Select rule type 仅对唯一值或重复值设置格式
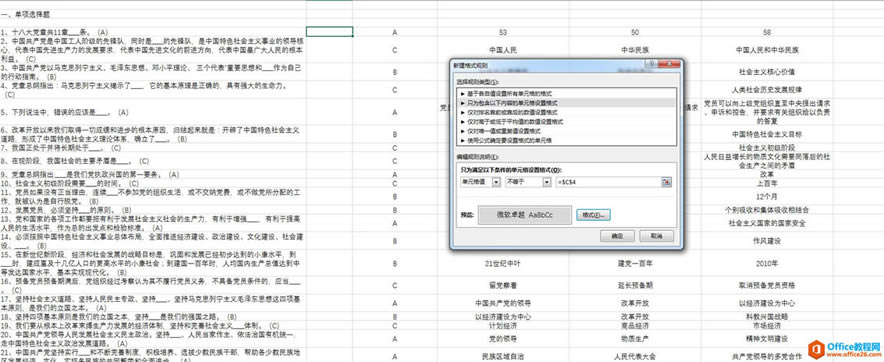This screenshot has height=362, width=884. 567,130
